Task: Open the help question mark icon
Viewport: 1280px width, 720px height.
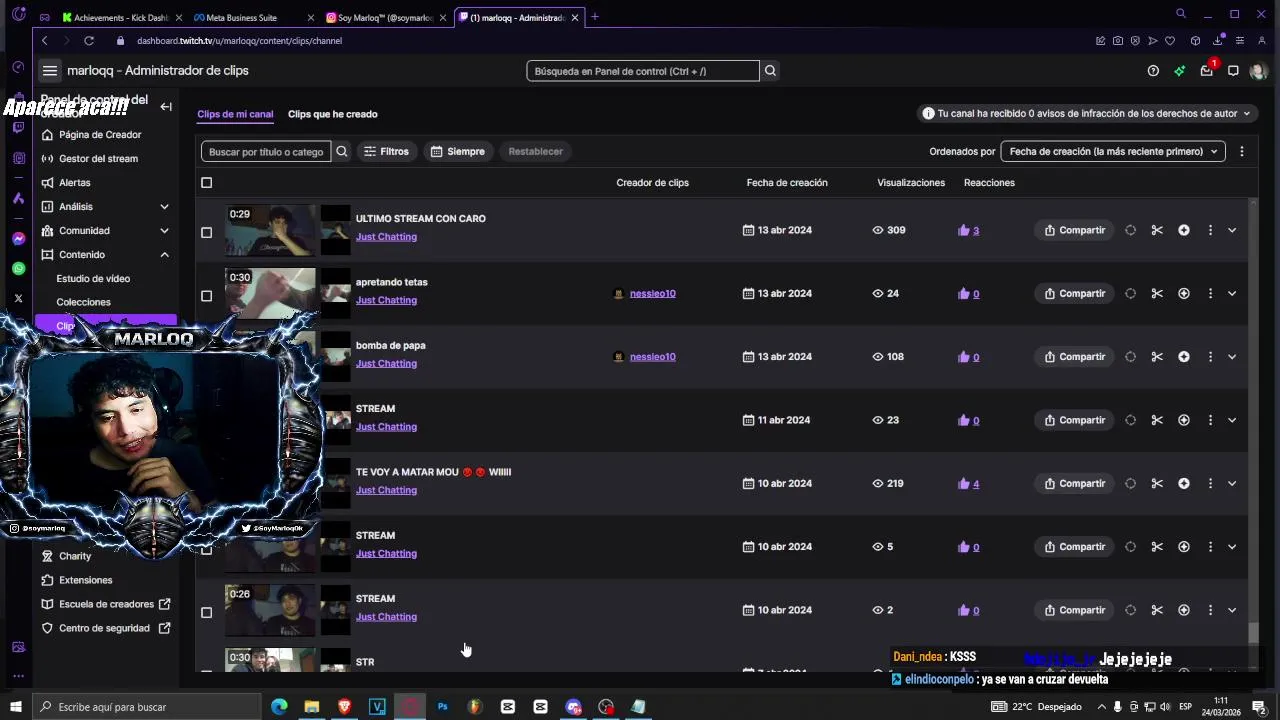Action: pyautogui.click(x=1153, y=71)
